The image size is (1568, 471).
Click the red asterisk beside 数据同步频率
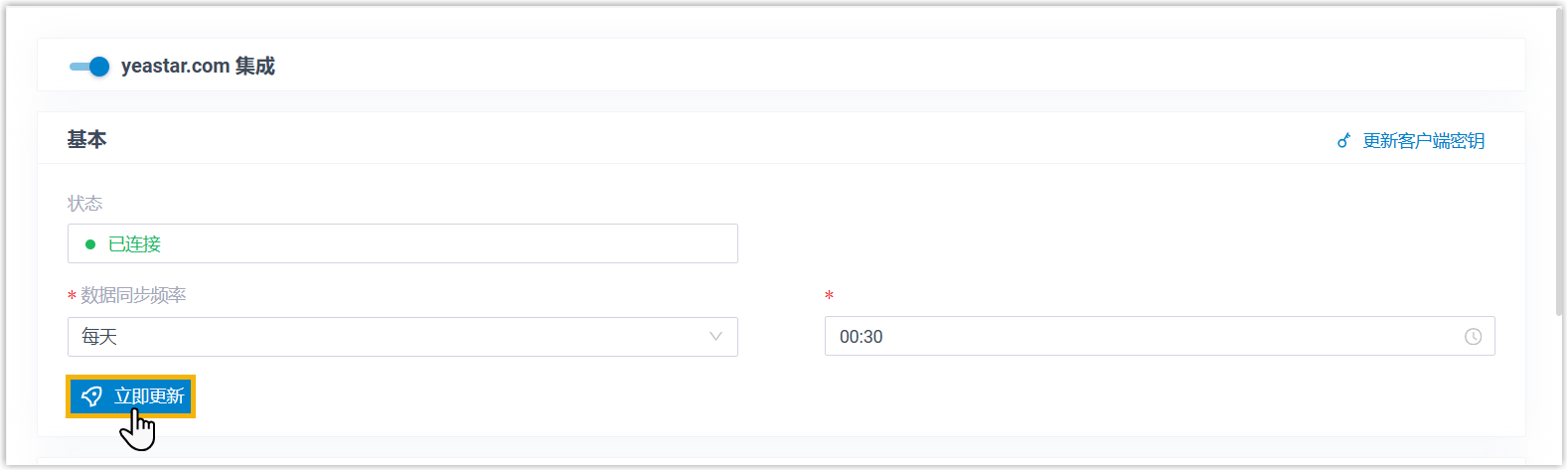pyautogui.click(x=72, y=296)
